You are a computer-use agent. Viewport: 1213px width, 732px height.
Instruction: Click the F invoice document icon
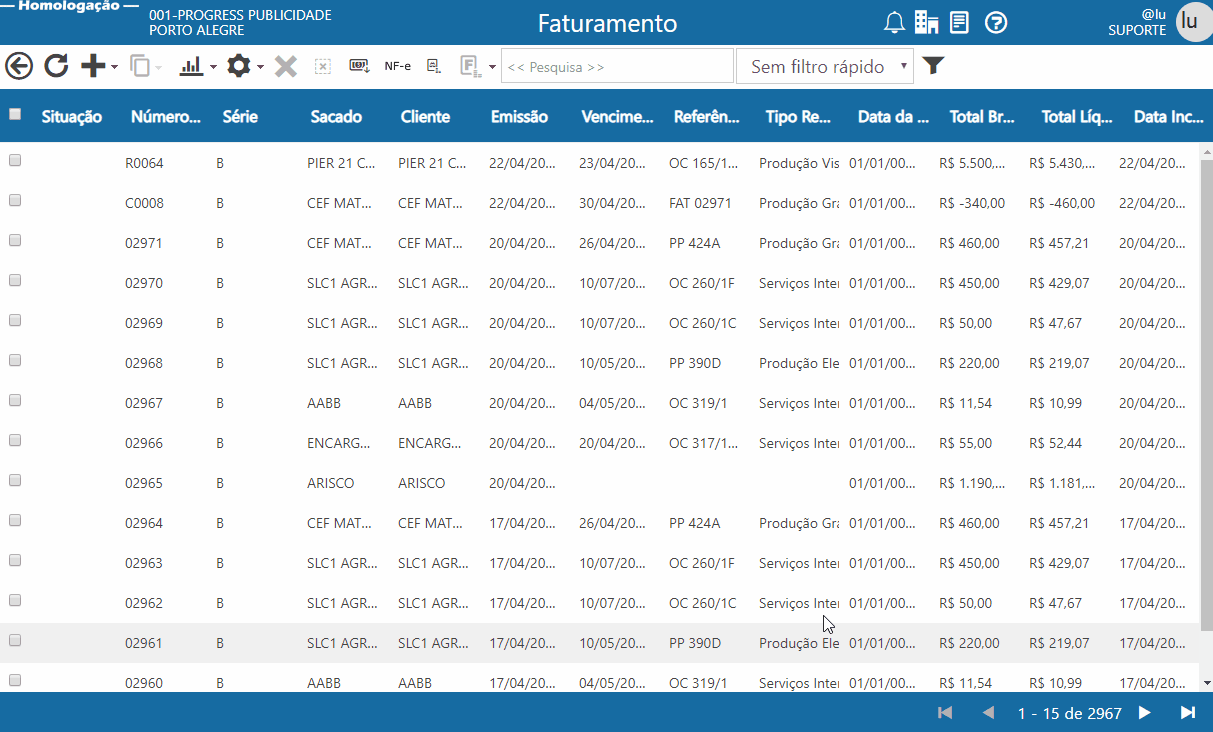pos(470,66)
